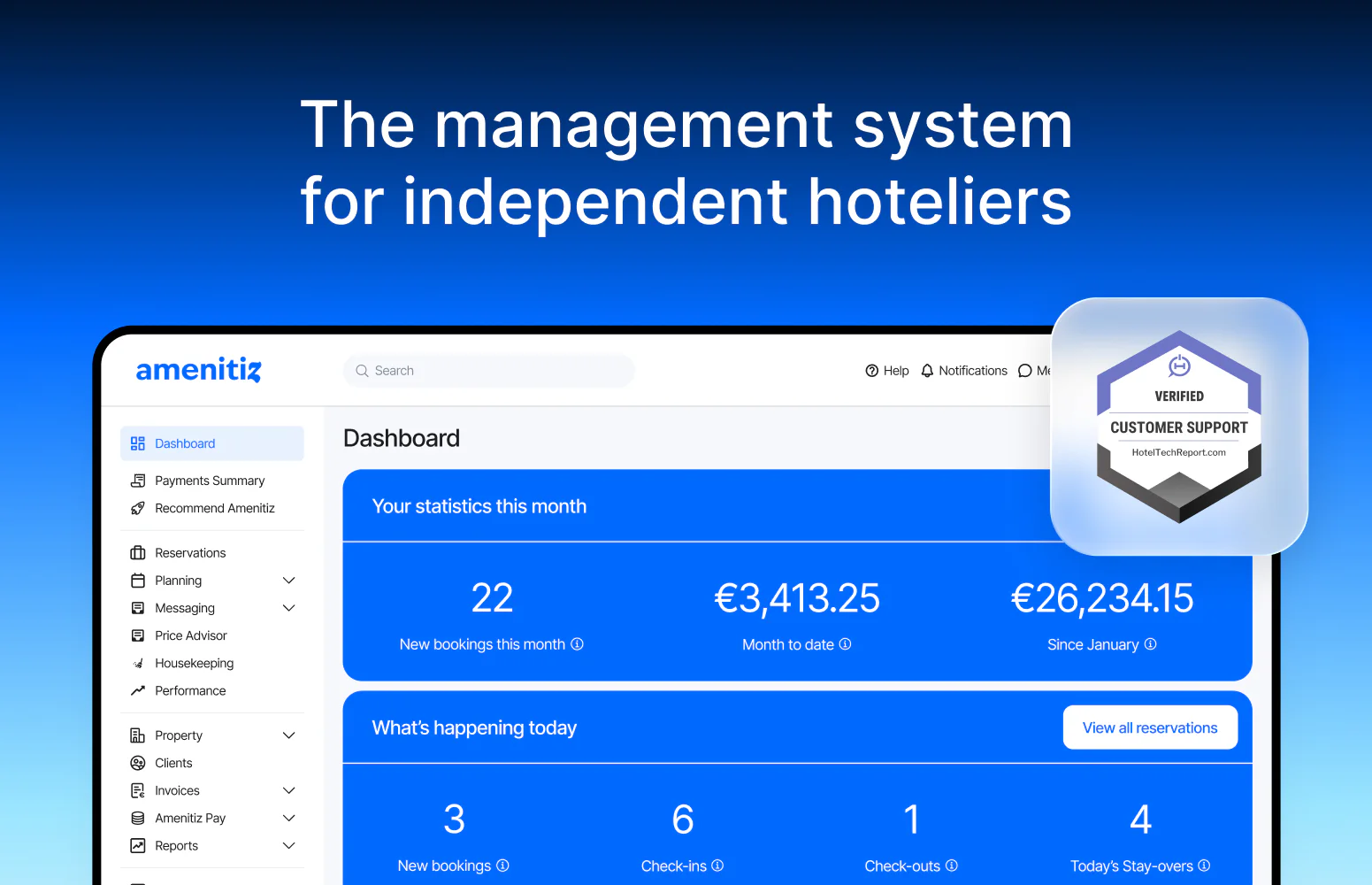1372x885 pixels.
Task: Click the €3,413.25 month to date value
Action: [x=797, y=598]
